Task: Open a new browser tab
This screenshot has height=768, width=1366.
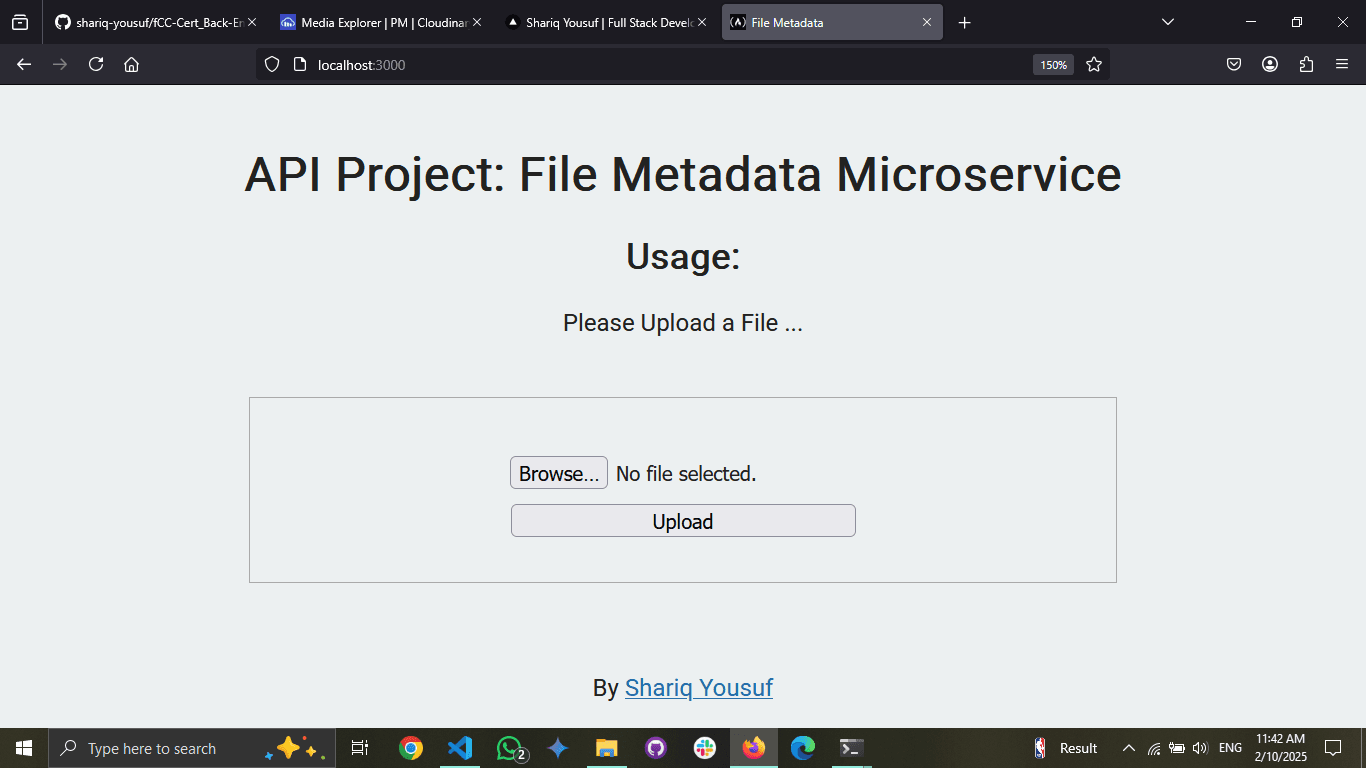Action: pyautogui.click(x=964, y=21)
